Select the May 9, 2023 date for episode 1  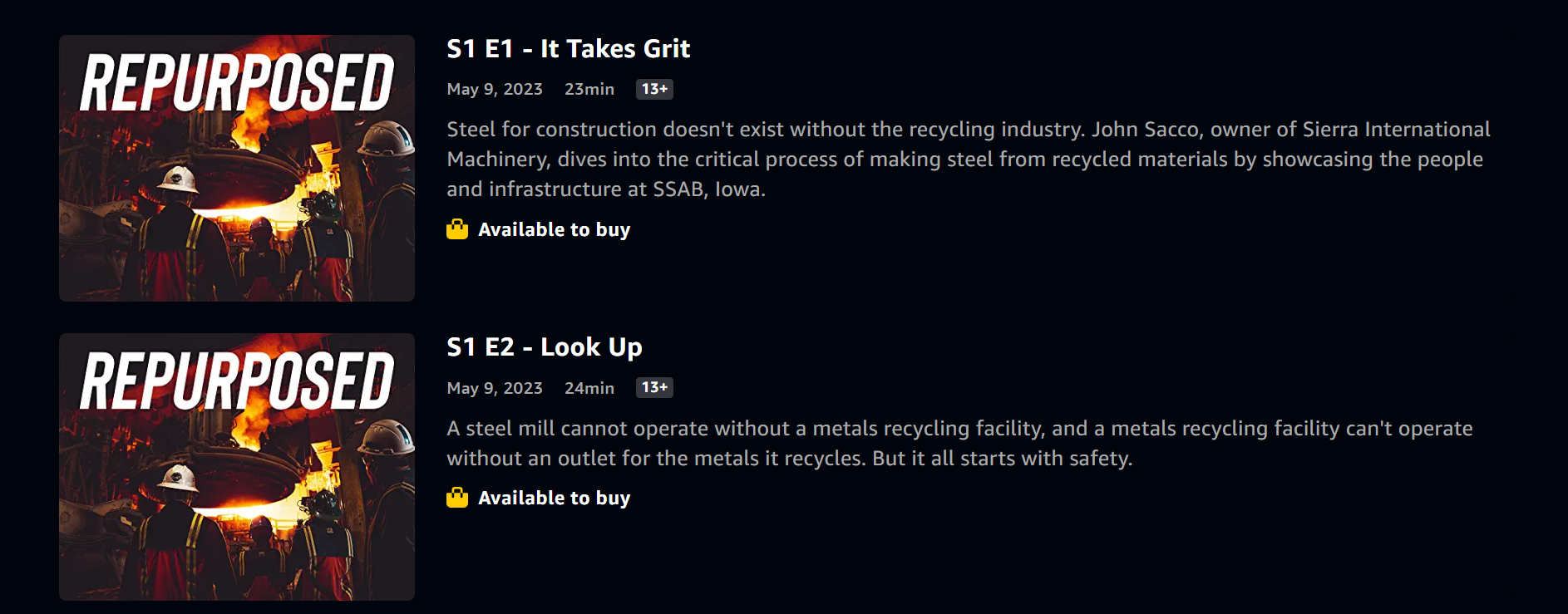click(494, 89)
